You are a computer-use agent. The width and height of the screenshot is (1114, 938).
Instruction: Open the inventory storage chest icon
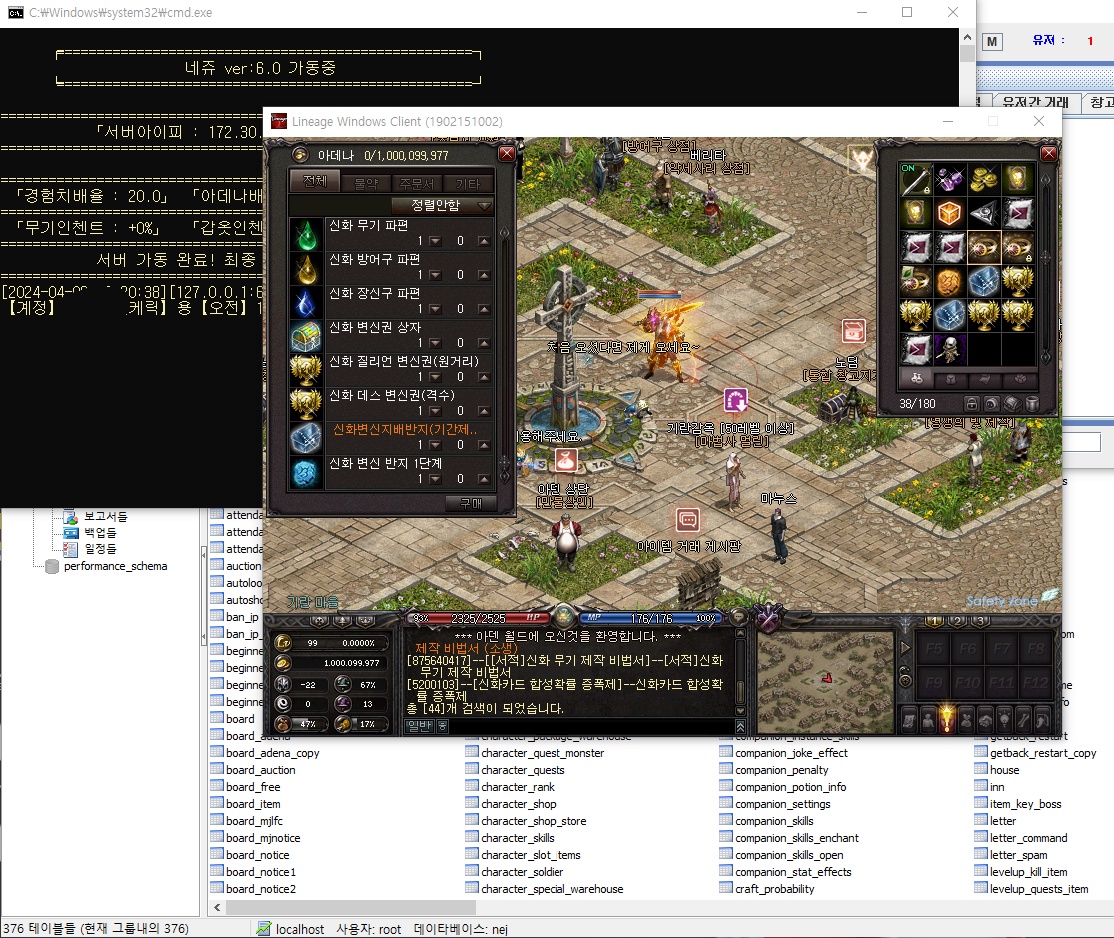coord(1013,404)
